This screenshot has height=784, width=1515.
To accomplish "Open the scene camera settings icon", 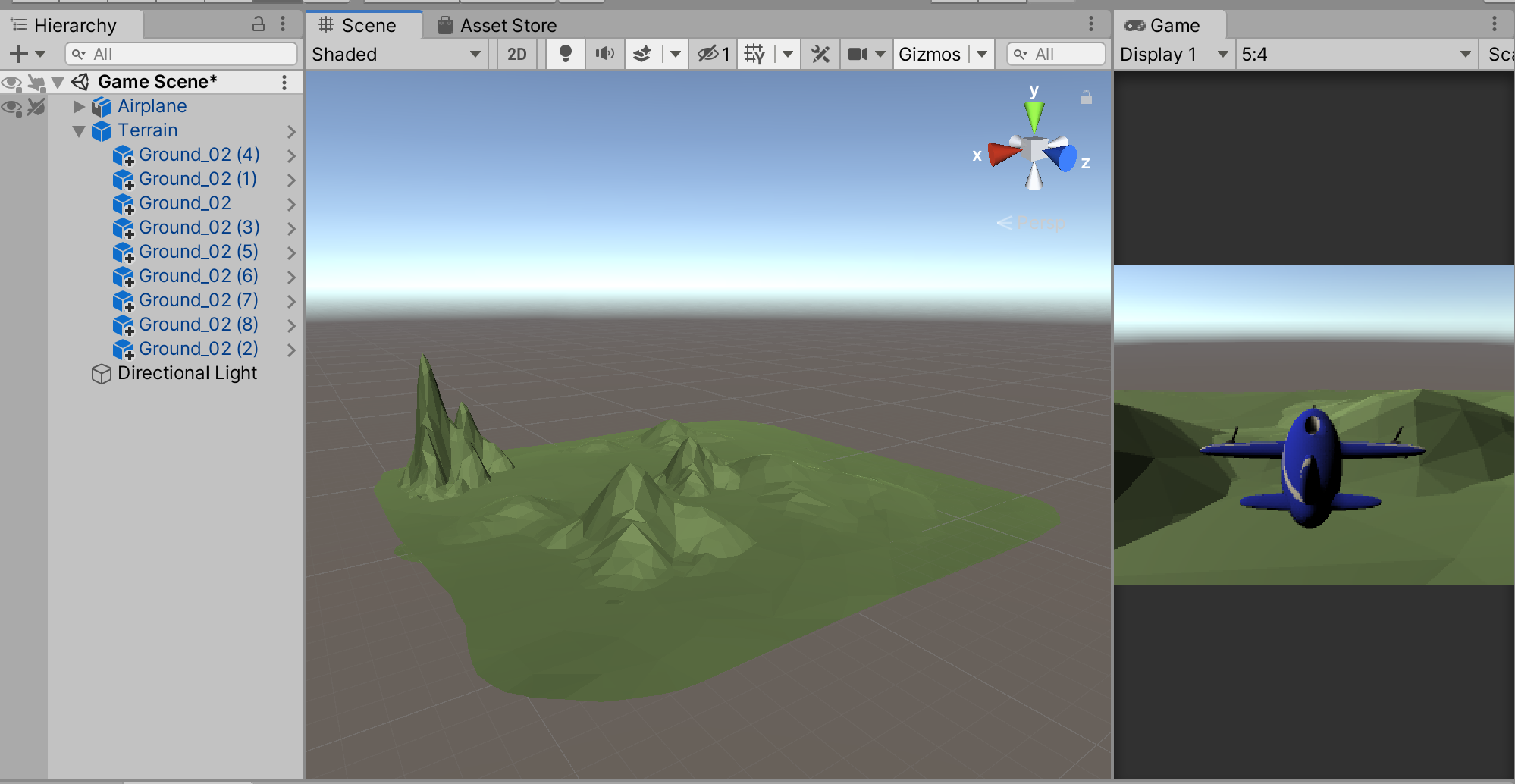I will (x=858, y=54).
